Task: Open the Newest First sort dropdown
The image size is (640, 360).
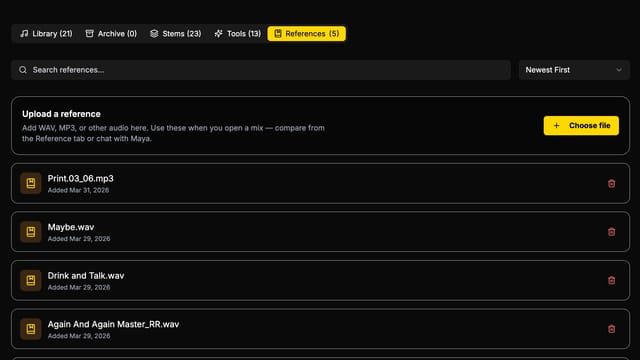Action: pyautogui.click(x=574, y=70)
